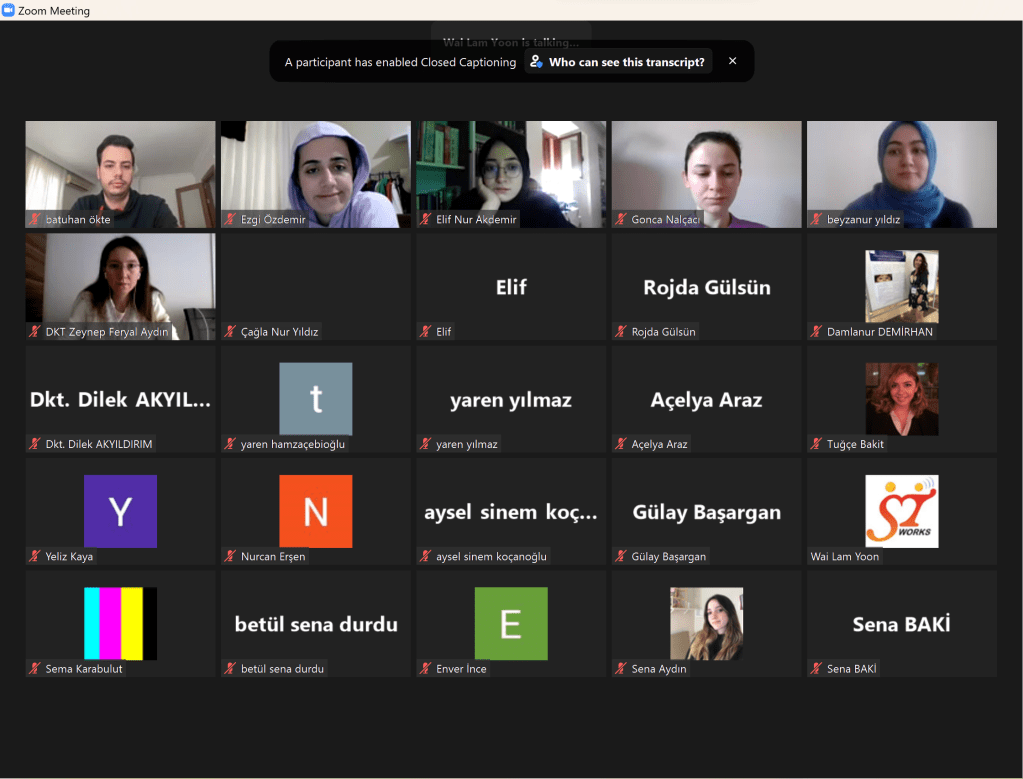Select Enver İnce's green E avatar

(511, 623)
